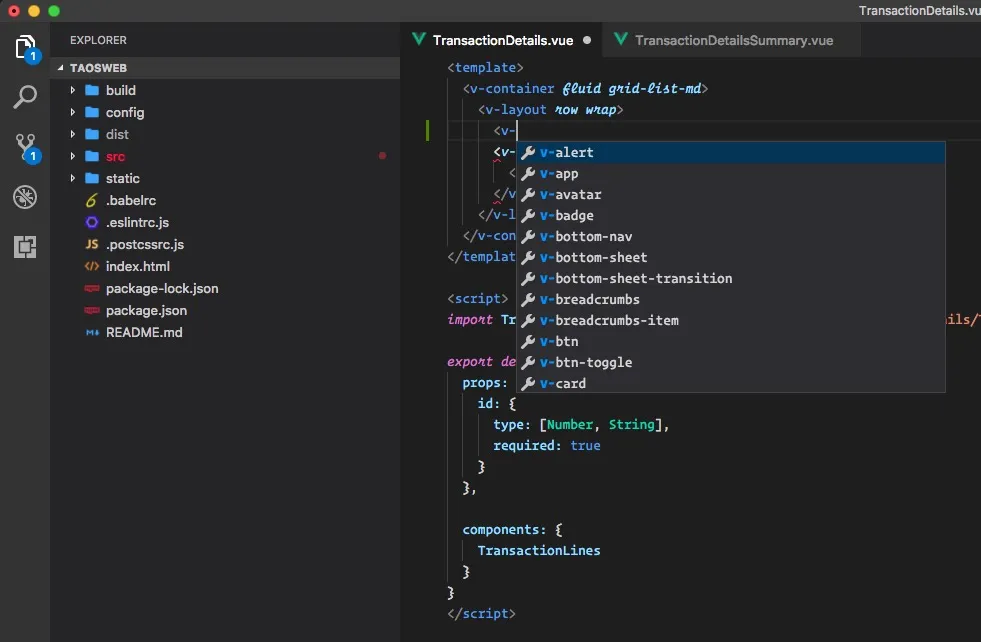The image size is (981, 642).
Task: Open Source Control view icon
Action: pyautogui.click(x=25, y=148)
